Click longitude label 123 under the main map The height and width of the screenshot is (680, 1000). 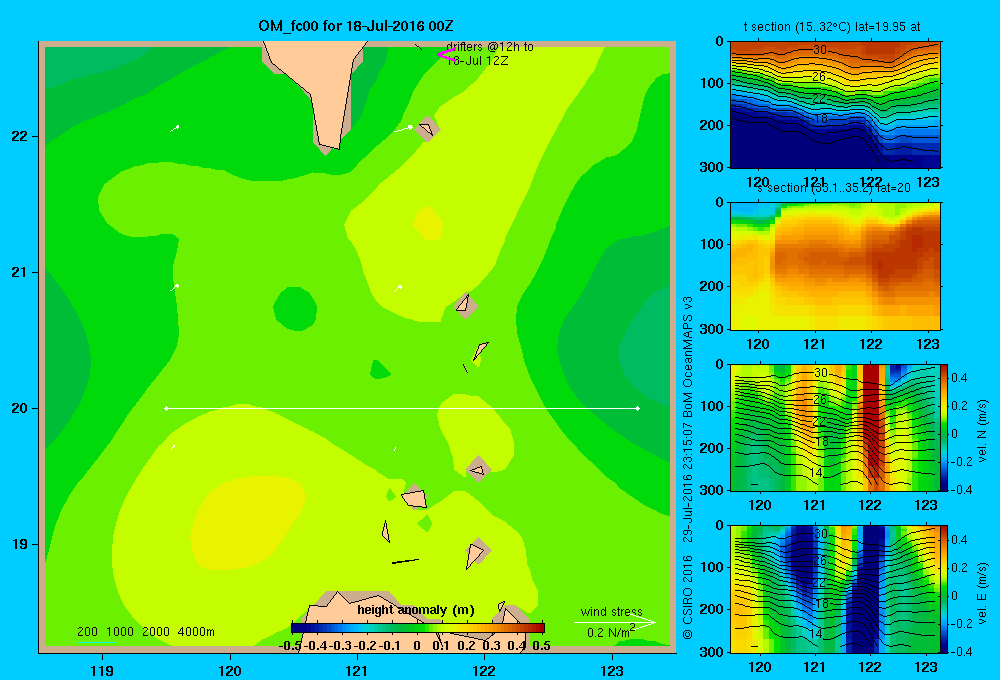[612, 671]
